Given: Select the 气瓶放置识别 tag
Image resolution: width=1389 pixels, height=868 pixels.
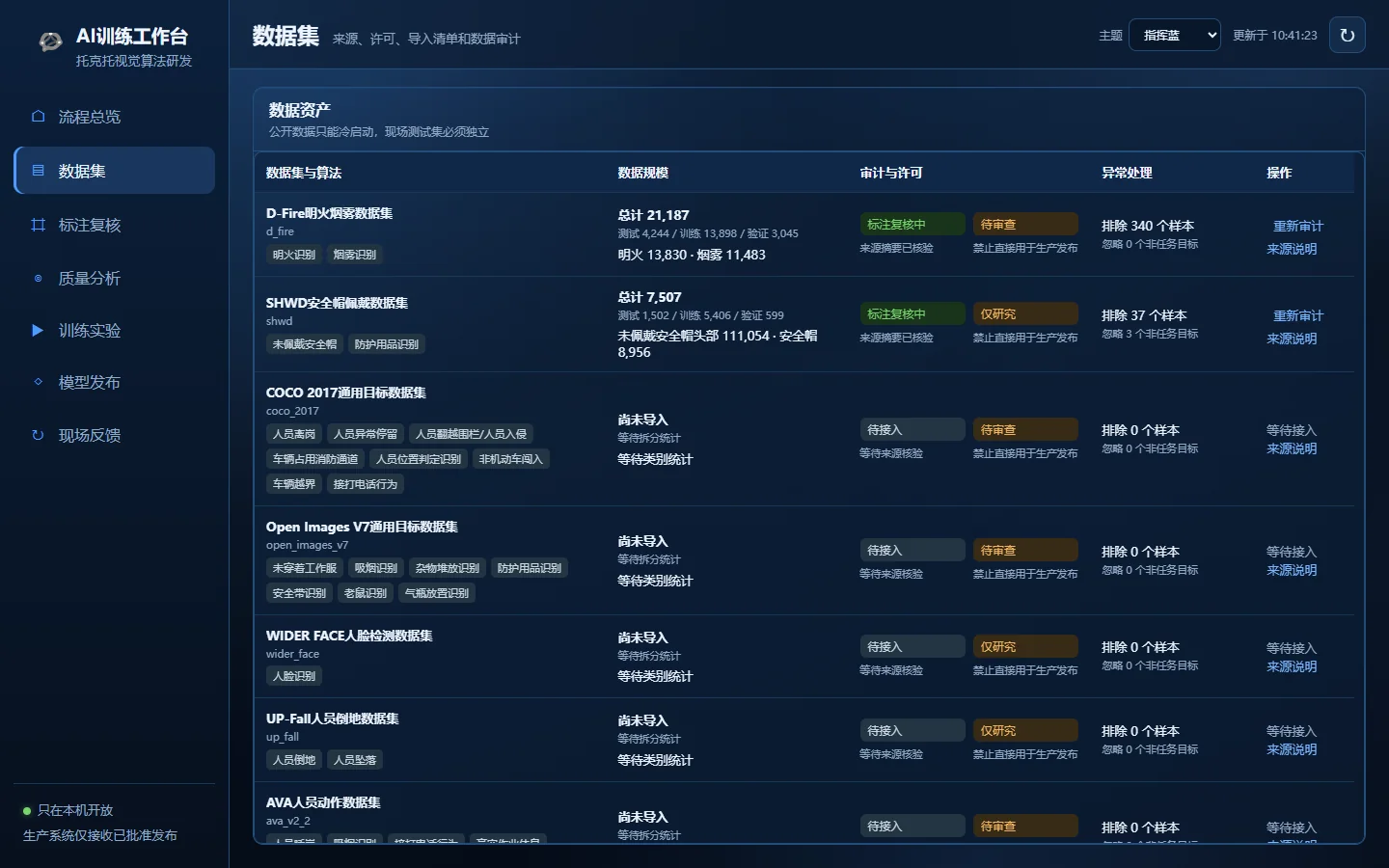Looking at the screenshot, I should pos(437,593).
